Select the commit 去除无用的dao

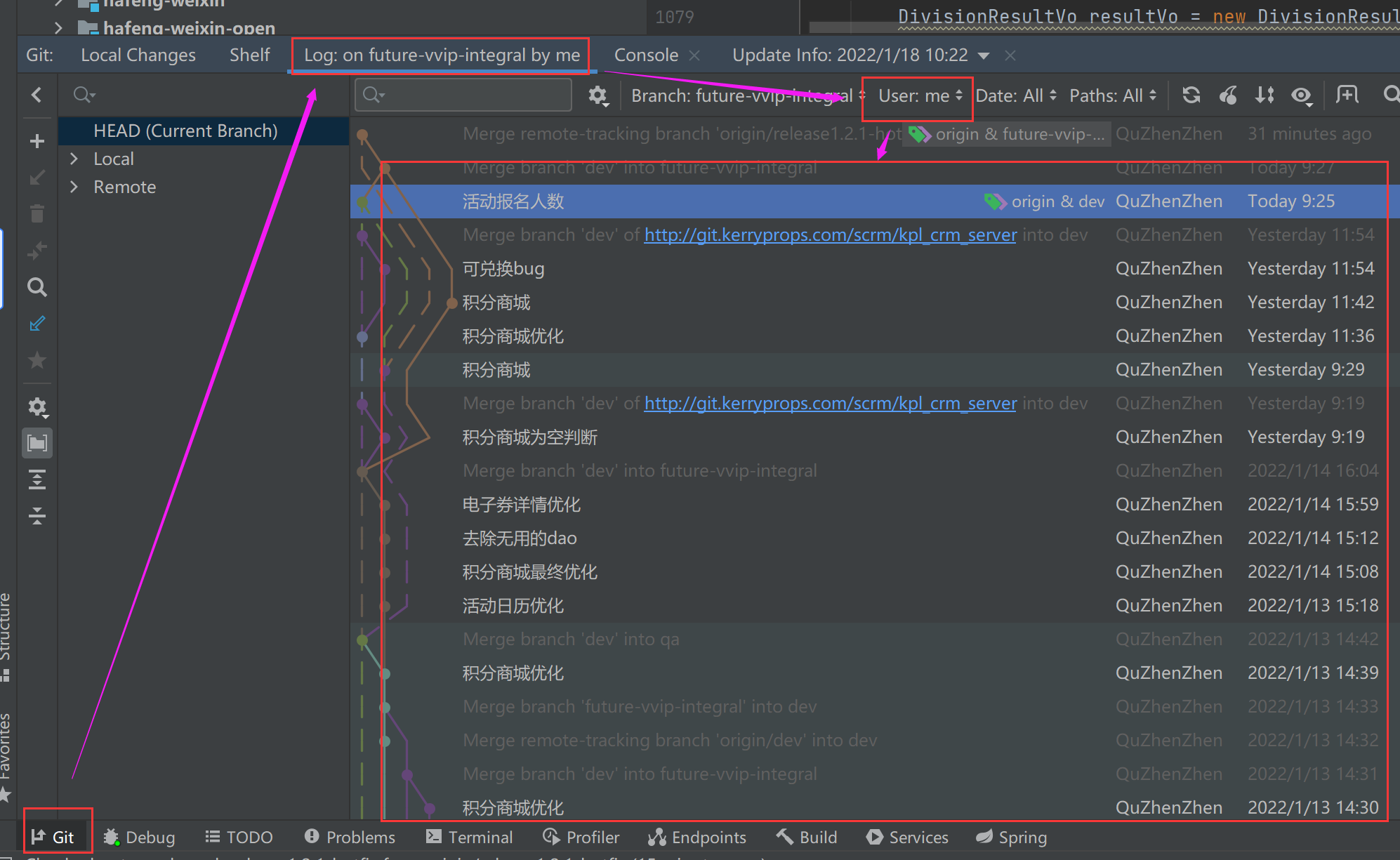[875, 538]
